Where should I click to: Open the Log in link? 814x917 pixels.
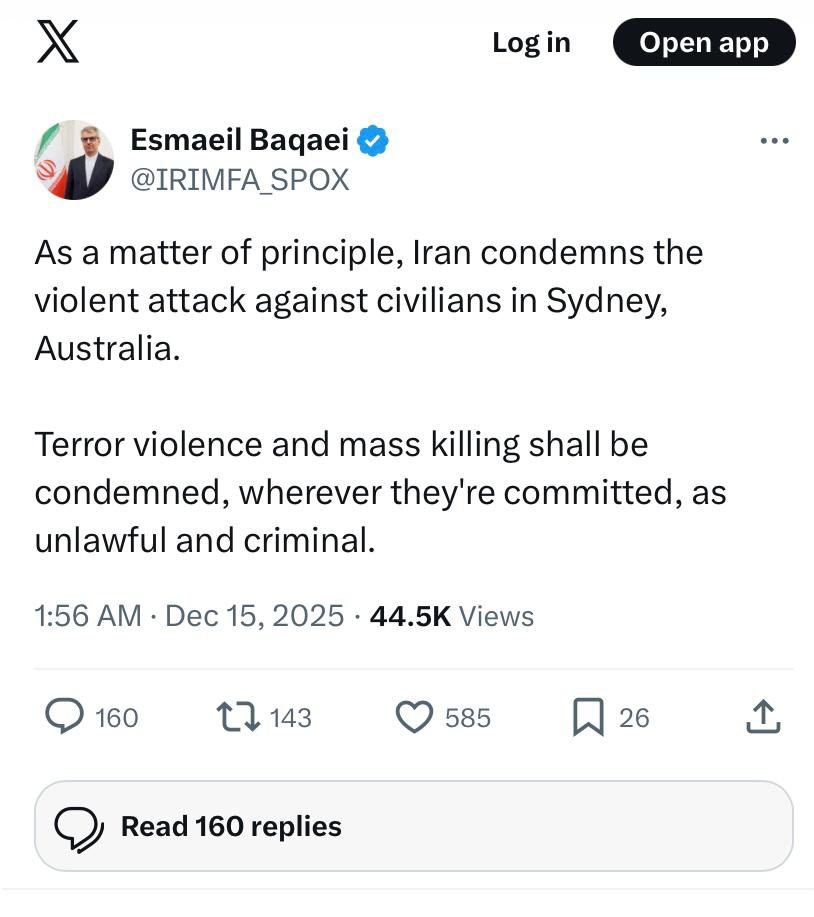[531, 42]
